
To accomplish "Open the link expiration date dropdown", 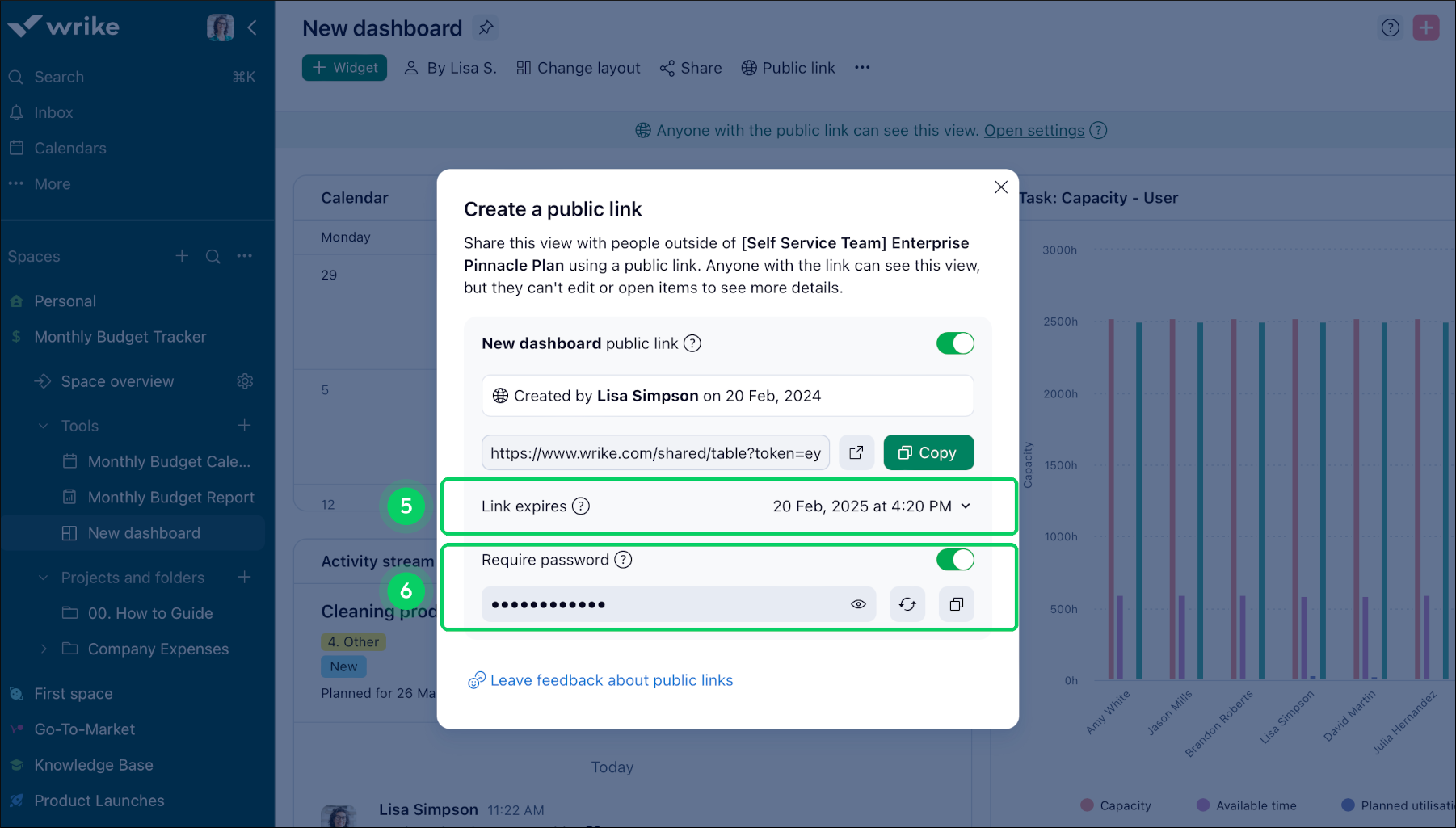I will coord(965,506).
